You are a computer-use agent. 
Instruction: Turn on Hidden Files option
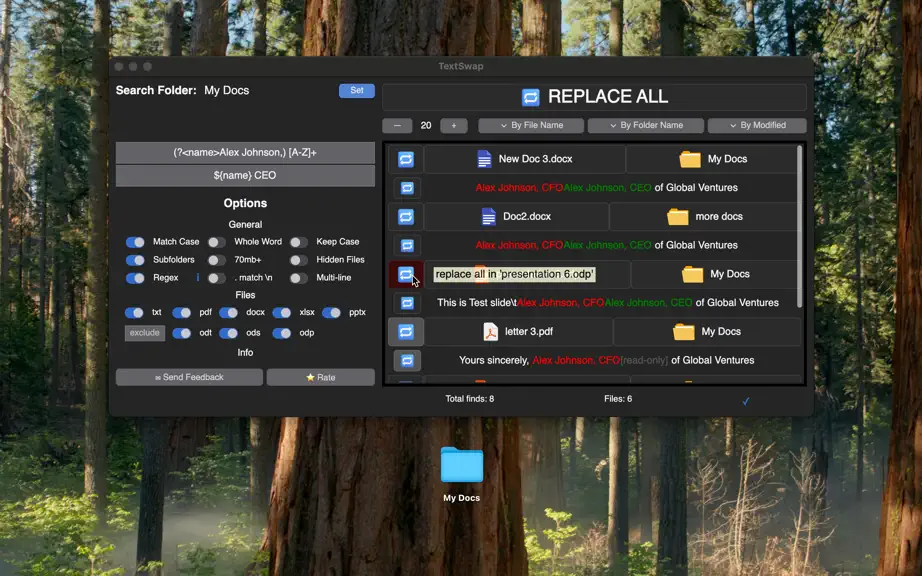298,260
